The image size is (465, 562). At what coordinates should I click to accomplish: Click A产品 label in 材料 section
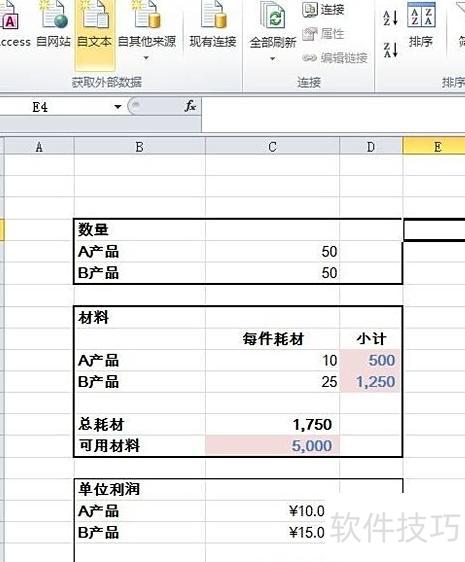98,361
